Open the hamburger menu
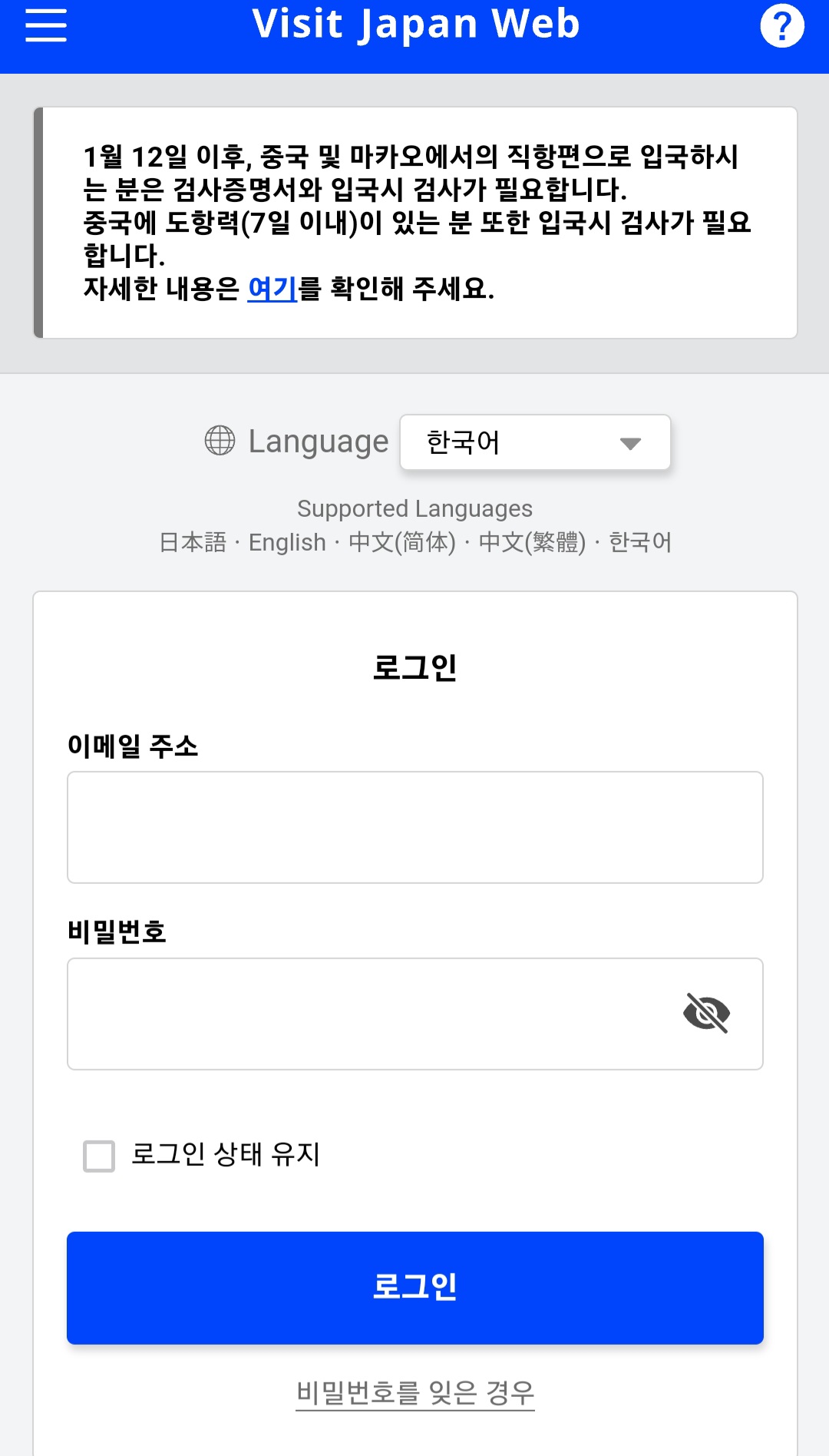Screen dimensions: 829x1456 coord(46,25)
